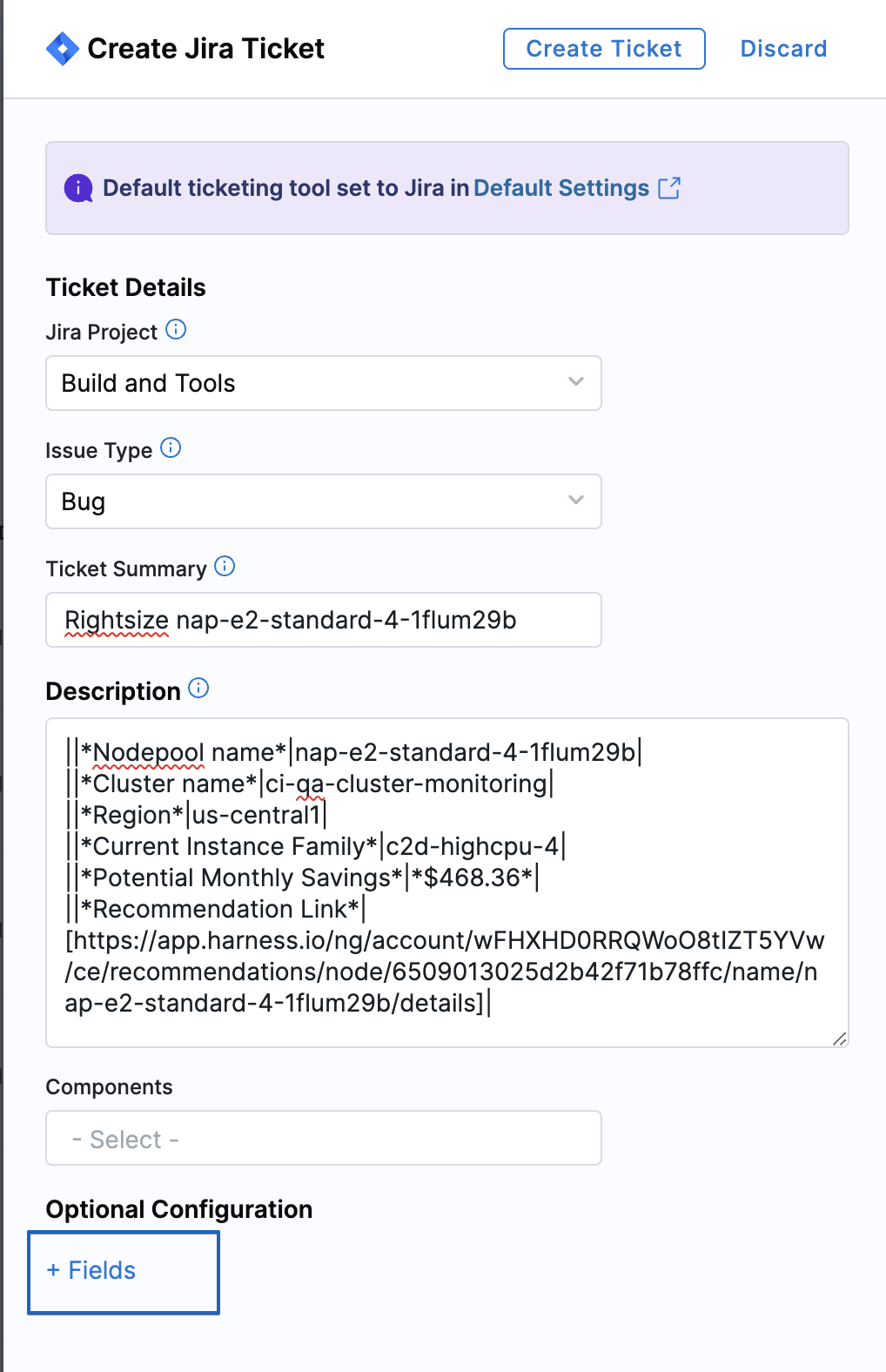Click the chevron arrow in Issue Type box
The width and height of the screenshot is (886, 1372).
pyautogui.click(x=575, y=501)
